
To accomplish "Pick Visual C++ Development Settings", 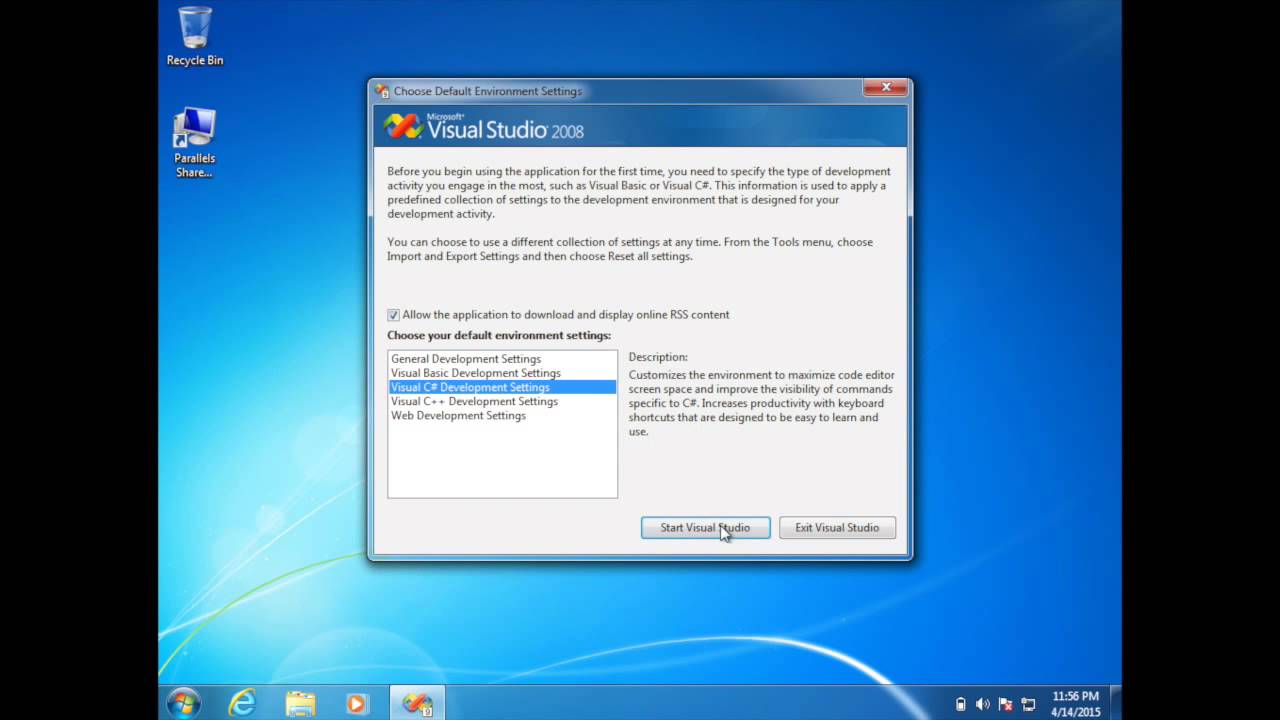I will pos(502,401).
